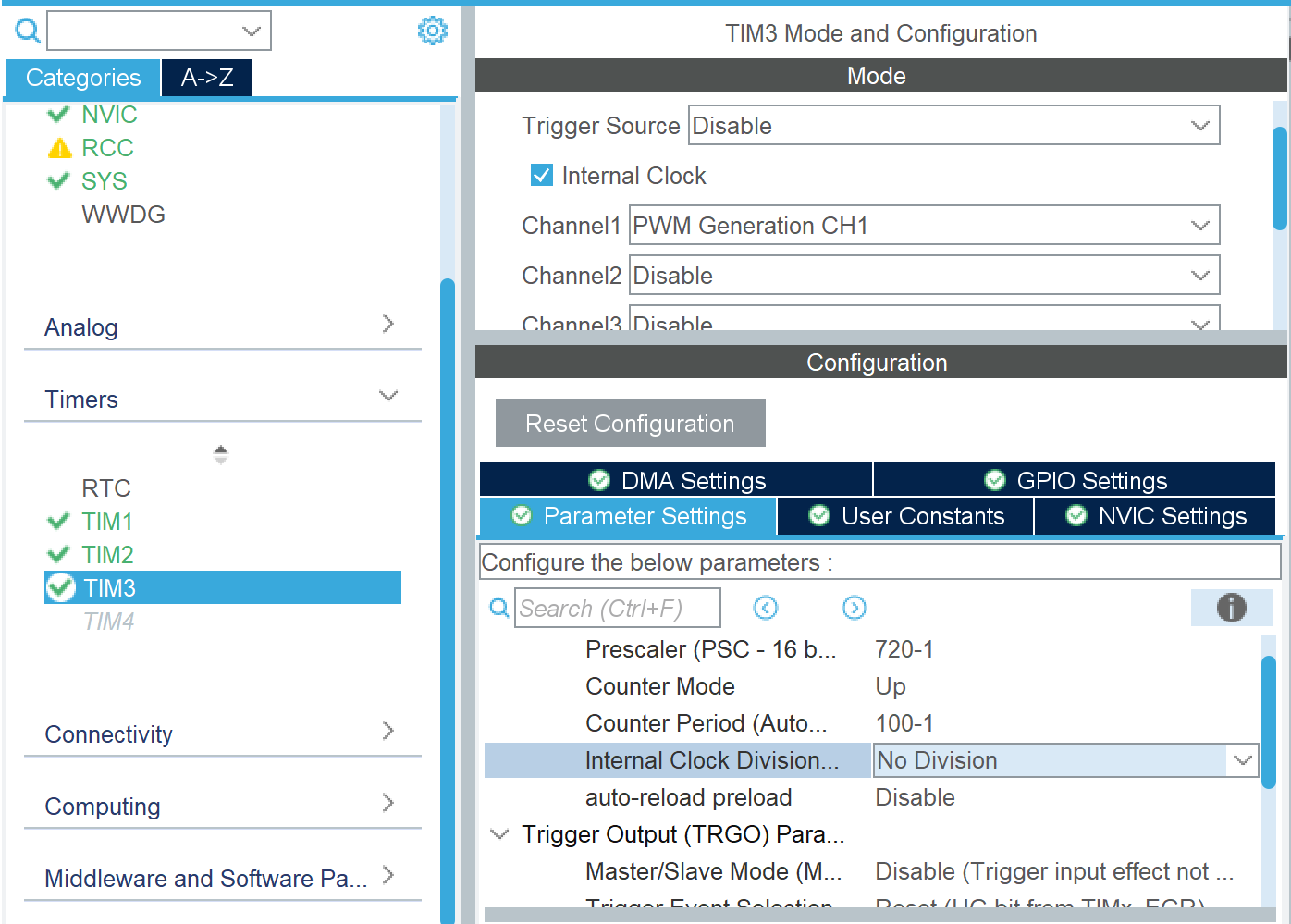Viewport: 1291px width, 924px height.
Task: Click the NVIC Settings status check icon
Action: click(1076, 515)
